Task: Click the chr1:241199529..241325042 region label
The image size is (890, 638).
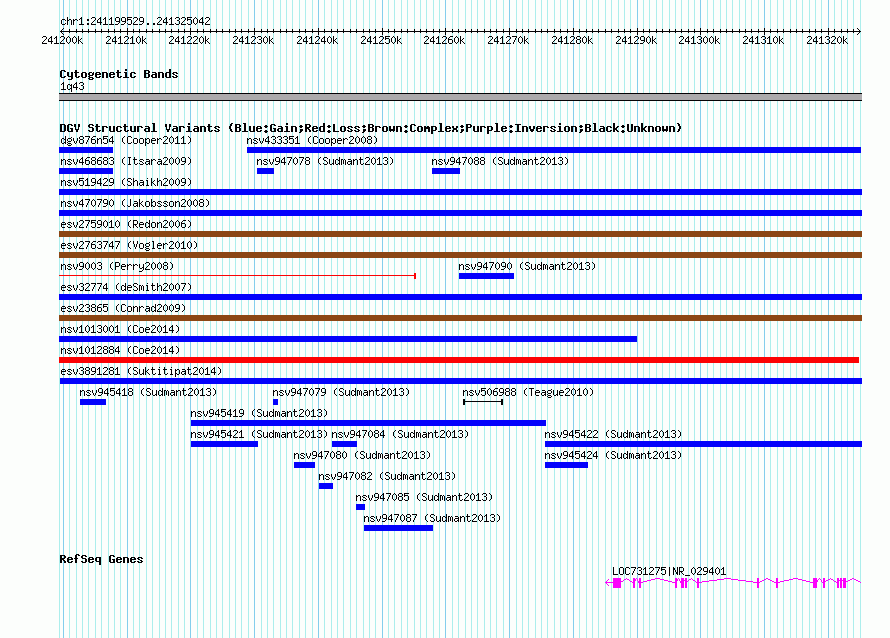Action: 135,21
